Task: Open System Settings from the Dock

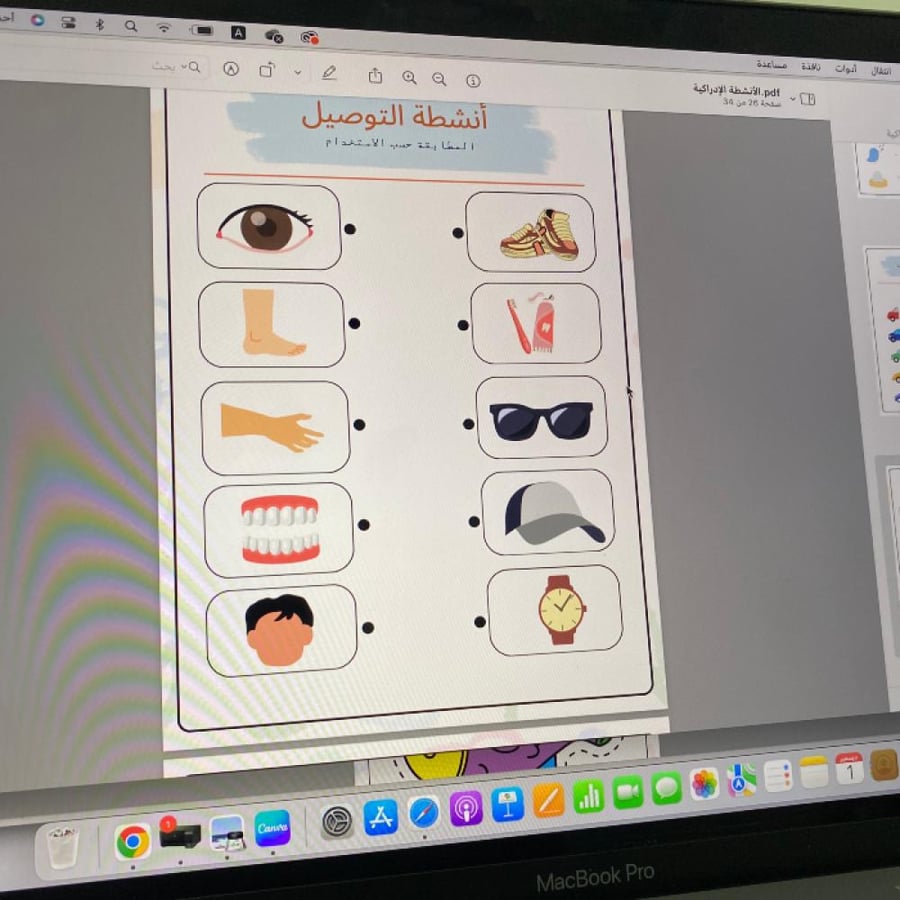Action: point(337,822)
